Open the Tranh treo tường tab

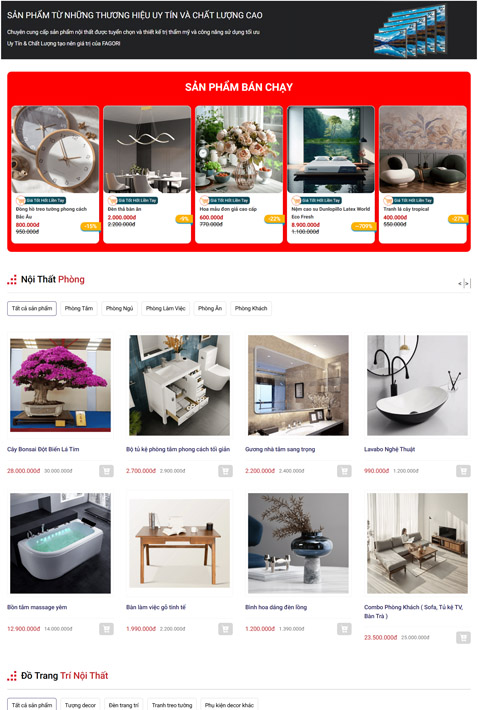(172, 705)
